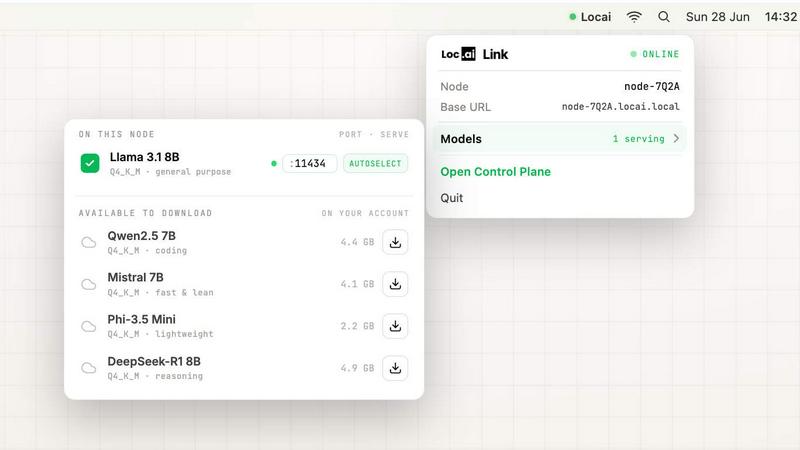Click 'Q4_K_M · fast & lean' subtitle
800x450 pixels.
[160, 292]
